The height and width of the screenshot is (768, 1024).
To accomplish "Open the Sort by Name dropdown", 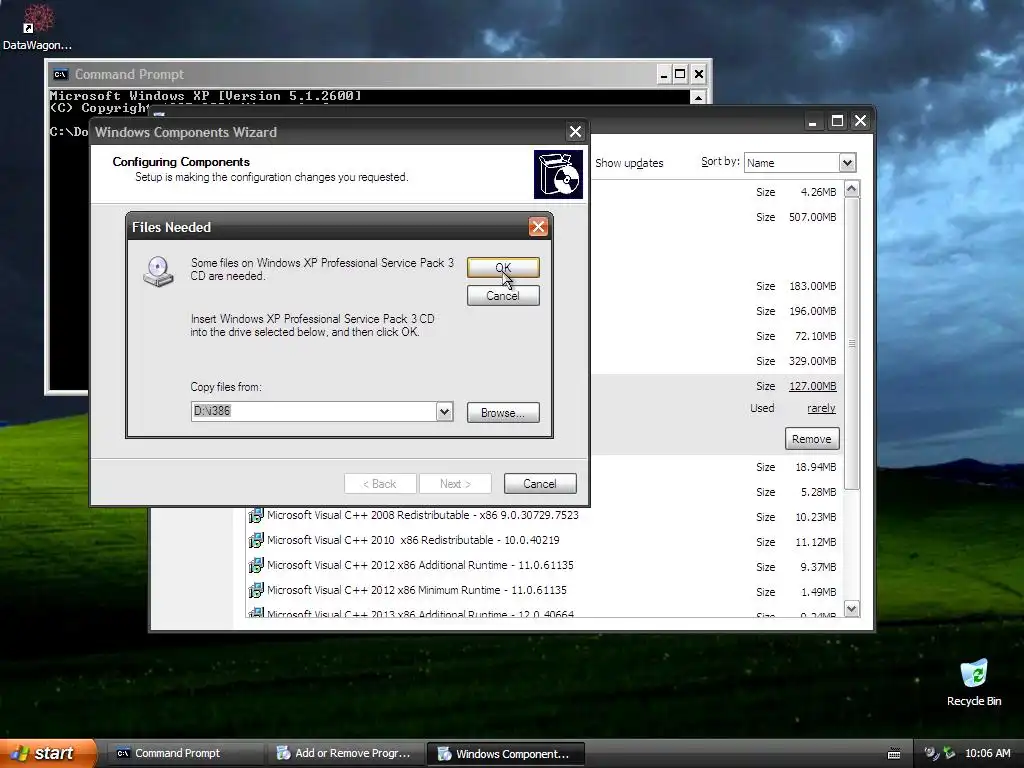I will (x=847, y=163).
